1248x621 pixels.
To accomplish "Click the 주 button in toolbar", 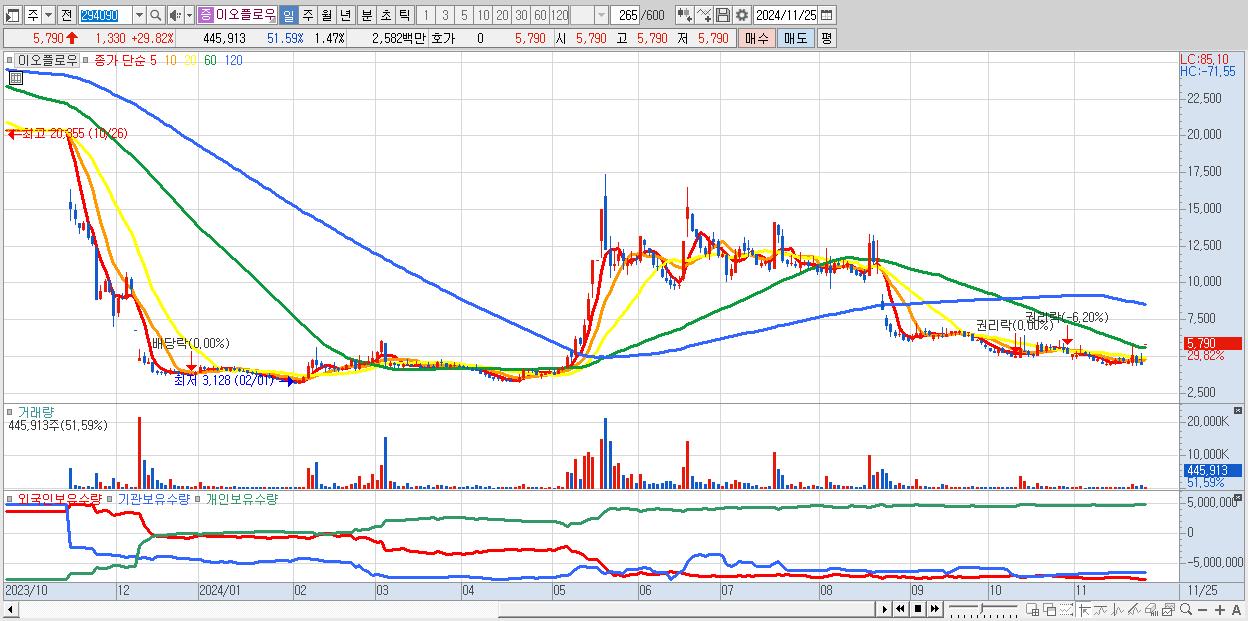I will coord(33,16).
